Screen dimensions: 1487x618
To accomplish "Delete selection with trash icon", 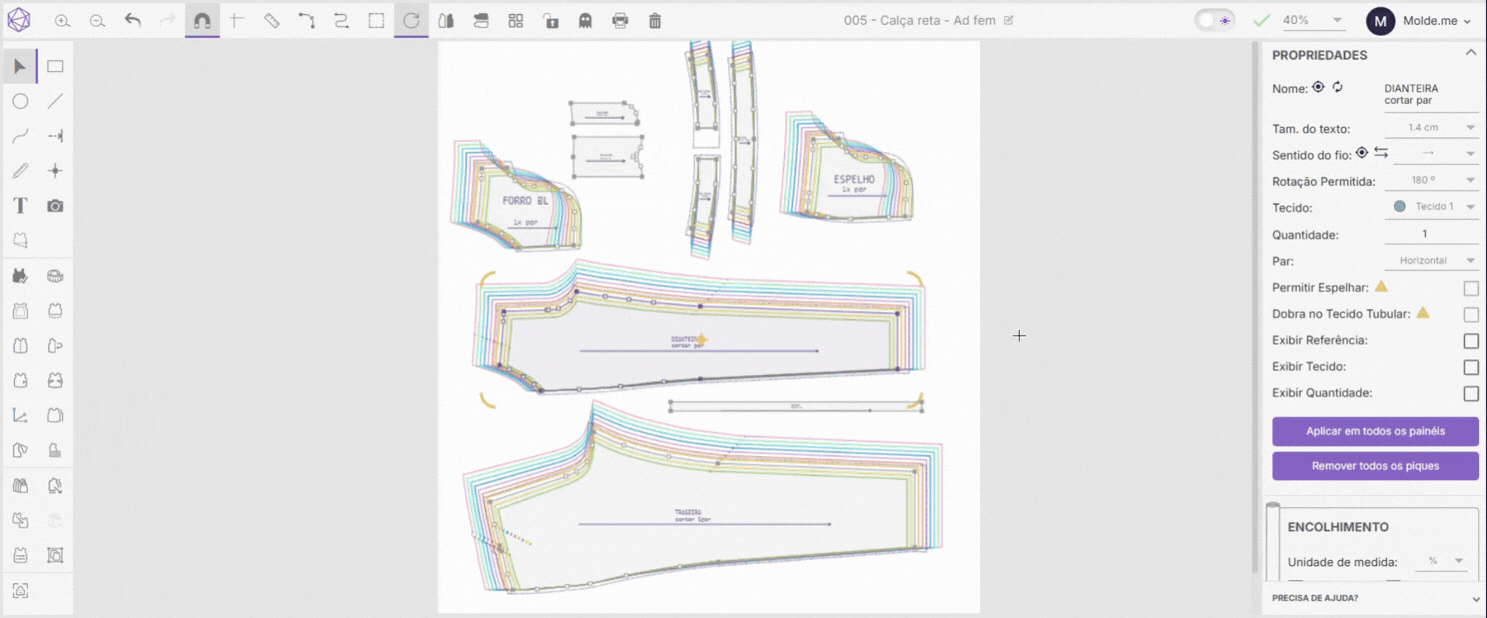I will (655, 21).
